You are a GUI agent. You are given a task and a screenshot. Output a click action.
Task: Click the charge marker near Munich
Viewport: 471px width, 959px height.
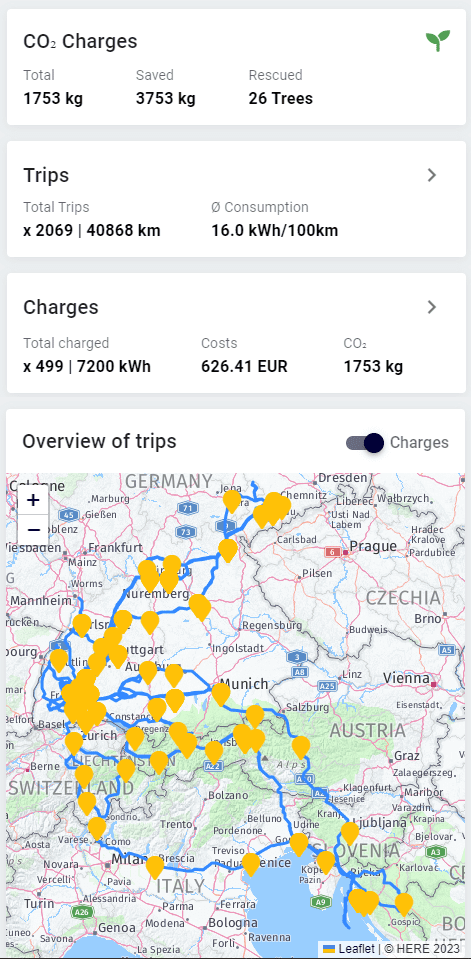pyautogui.click(x=221, y=695)
